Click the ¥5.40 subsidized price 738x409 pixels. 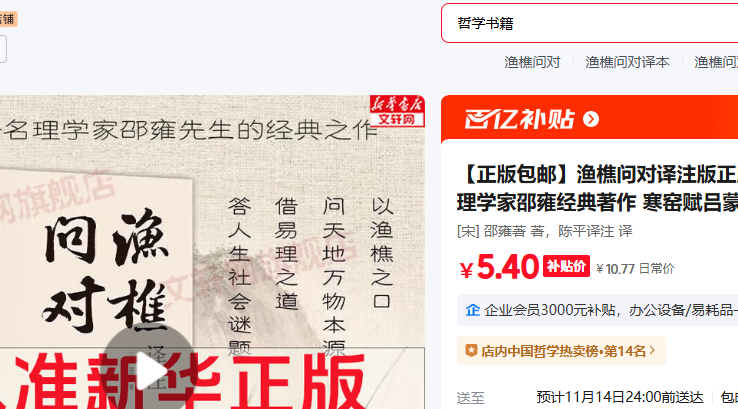click(x=499, y=267)
